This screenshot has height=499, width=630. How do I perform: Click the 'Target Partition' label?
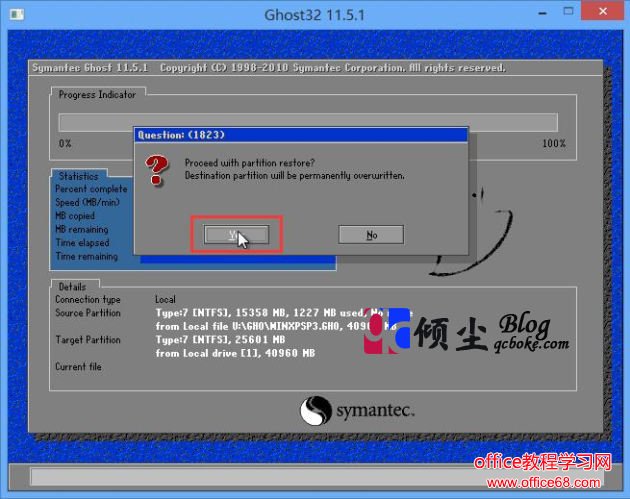point(88,339)
